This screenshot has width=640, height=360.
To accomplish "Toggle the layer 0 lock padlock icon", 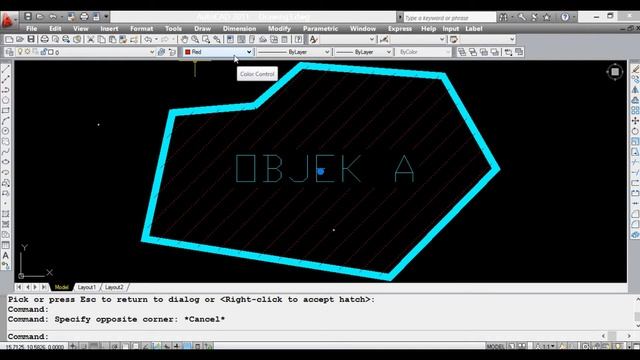I will [x=43, y=52].
